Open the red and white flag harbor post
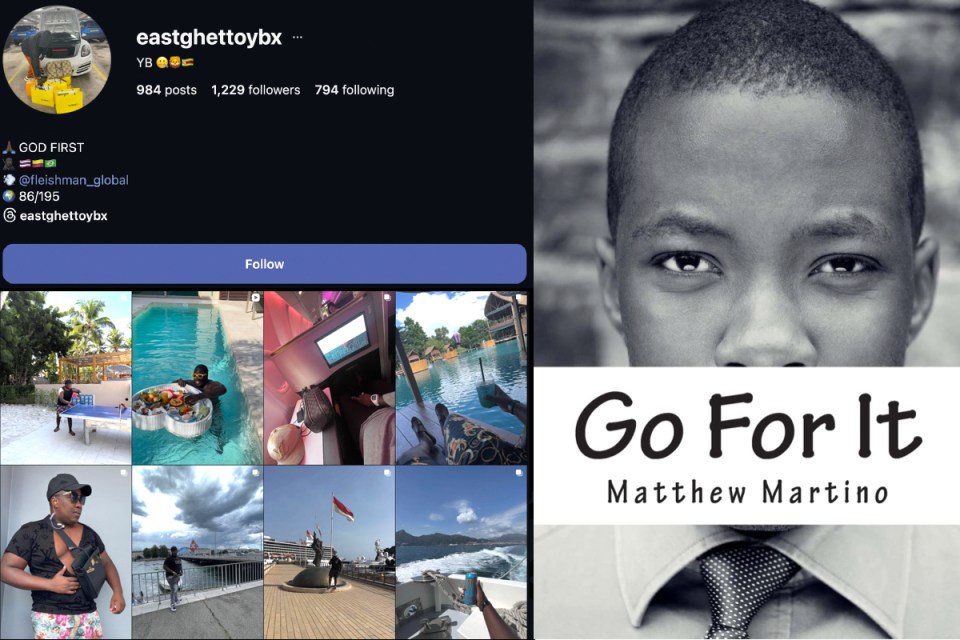 click(329, 552)
